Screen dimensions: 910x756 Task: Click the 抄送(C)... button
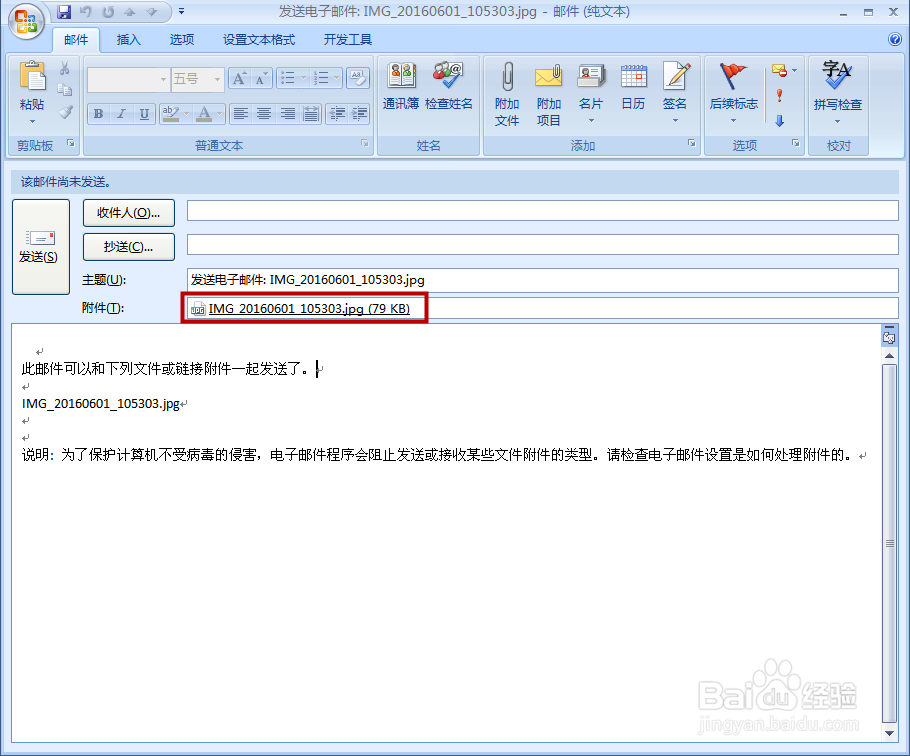[129, 247]
